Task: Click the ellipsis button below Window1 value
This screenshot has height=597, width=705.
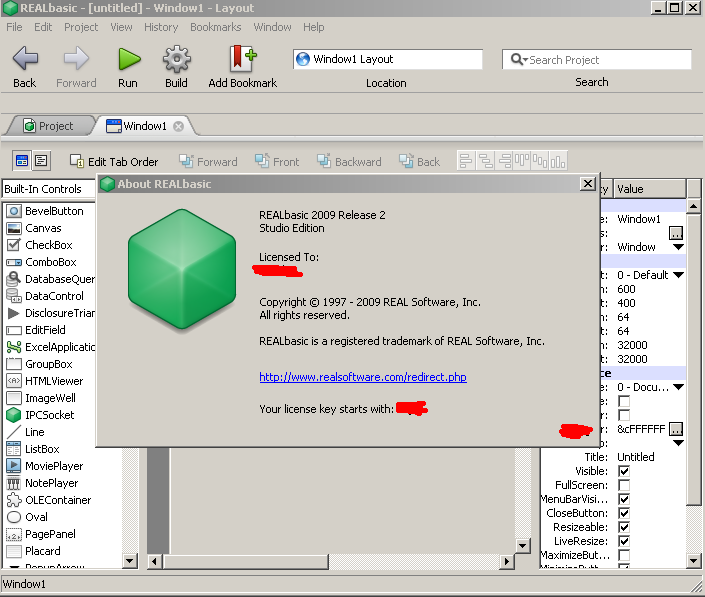Action: tap(676, 233)
